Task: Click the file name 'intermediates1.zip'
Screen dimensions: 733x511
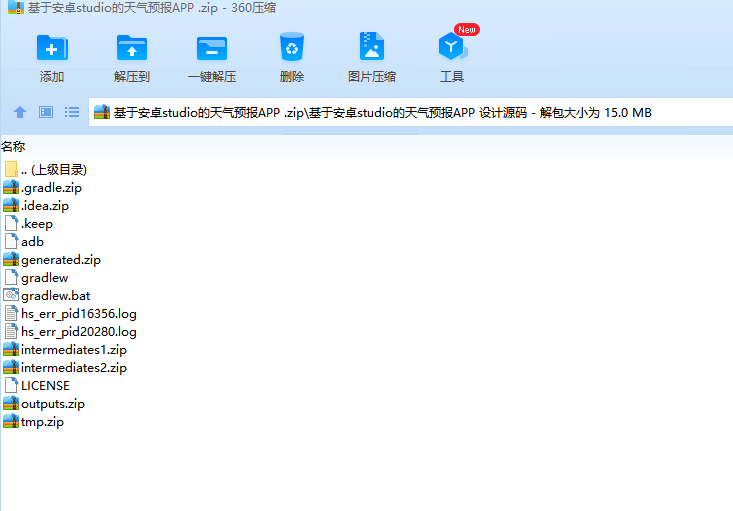Action: tap(74, 350)
